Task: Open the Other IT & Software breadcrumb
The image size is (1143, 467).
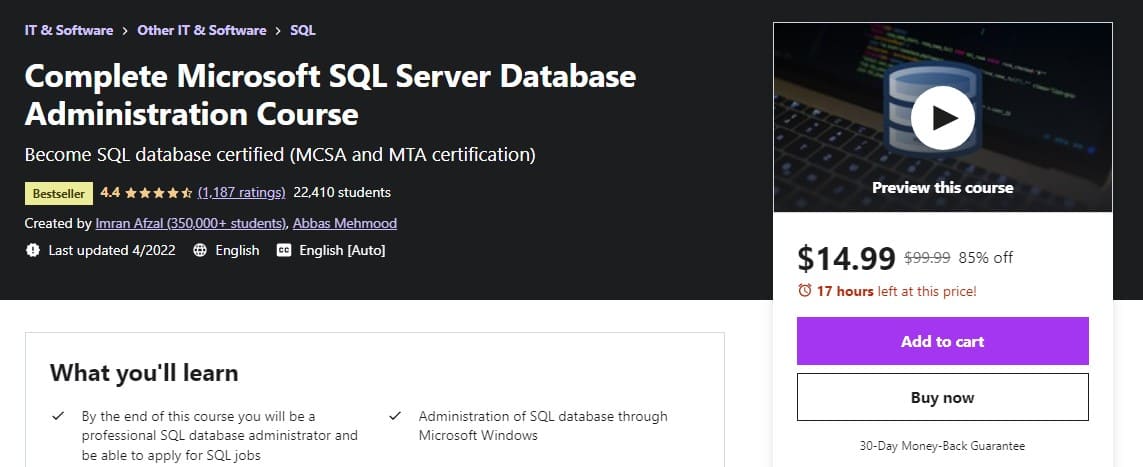Action: click(202, 31)
